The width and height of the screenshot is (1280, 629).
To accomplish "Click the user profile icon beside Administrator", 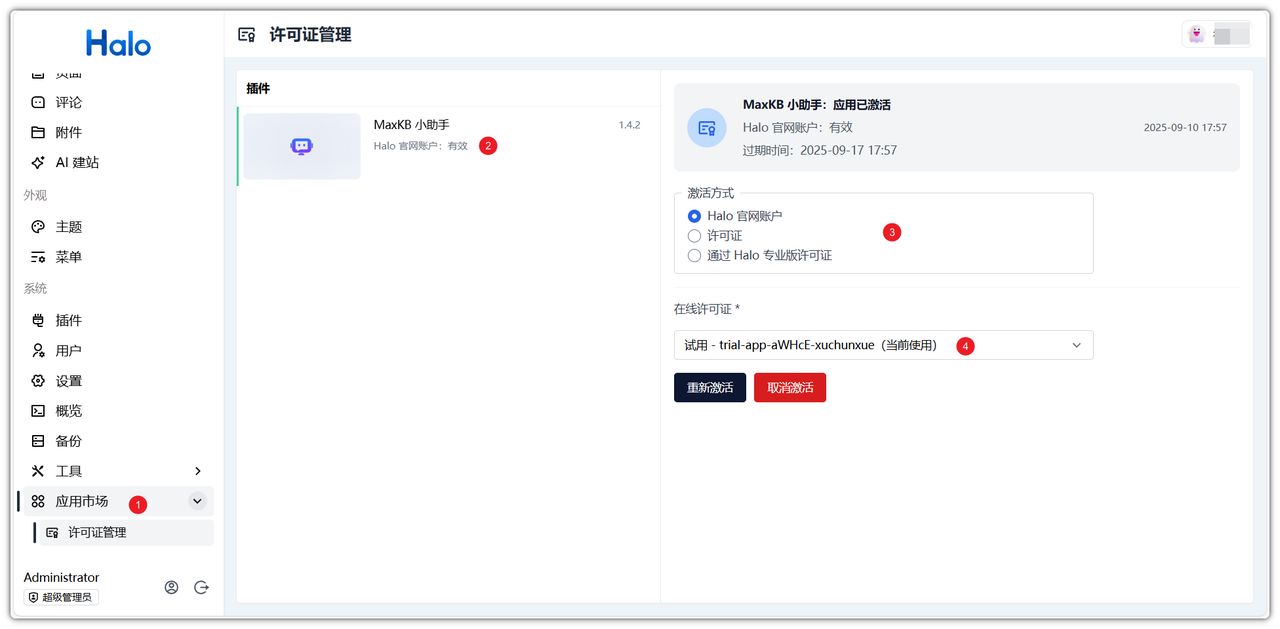I will click(x=171, y=588).
